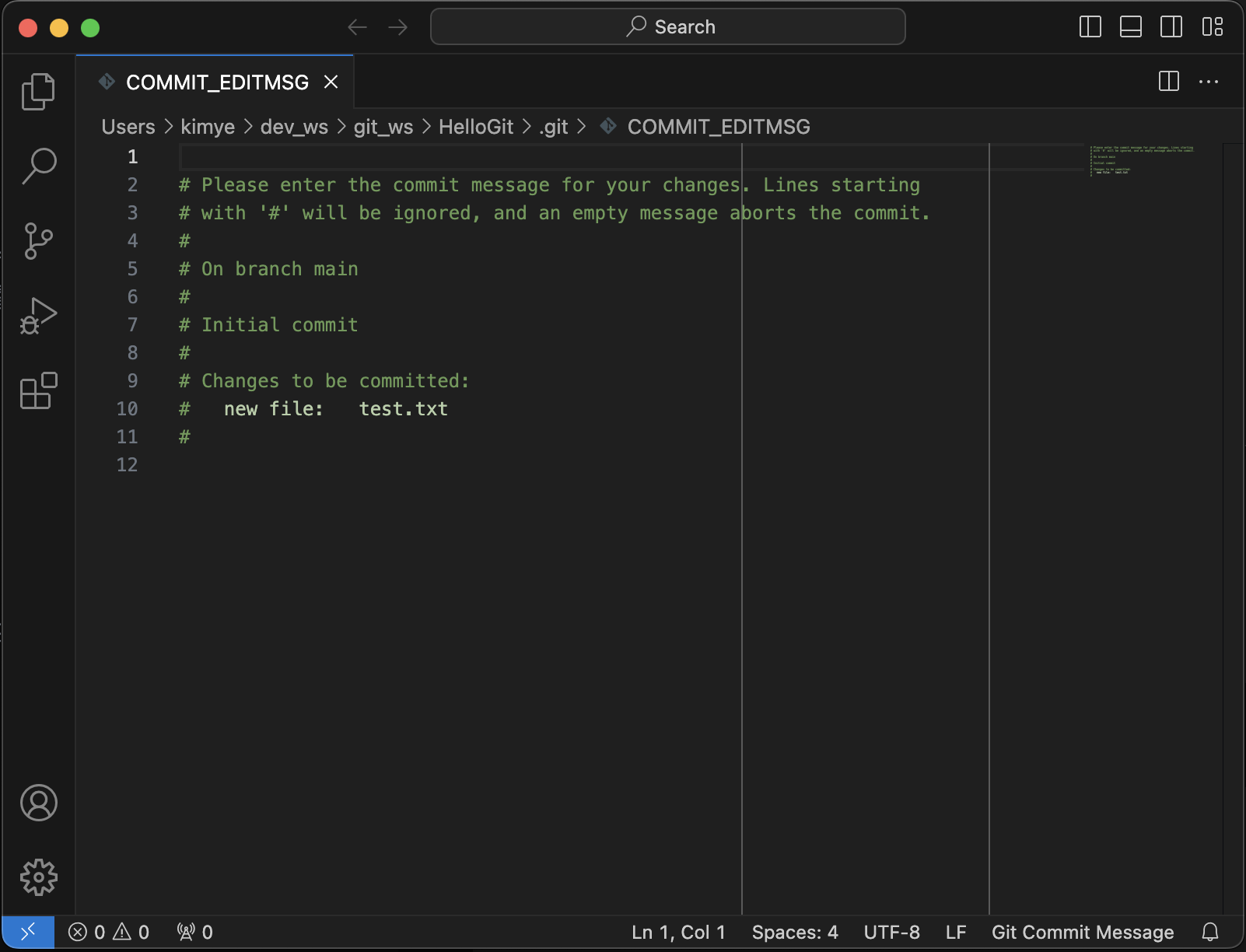The height and width of the screenshot is (952, 1246).
Task: Open the Customize Layout menu
Action: point(1212,27)
